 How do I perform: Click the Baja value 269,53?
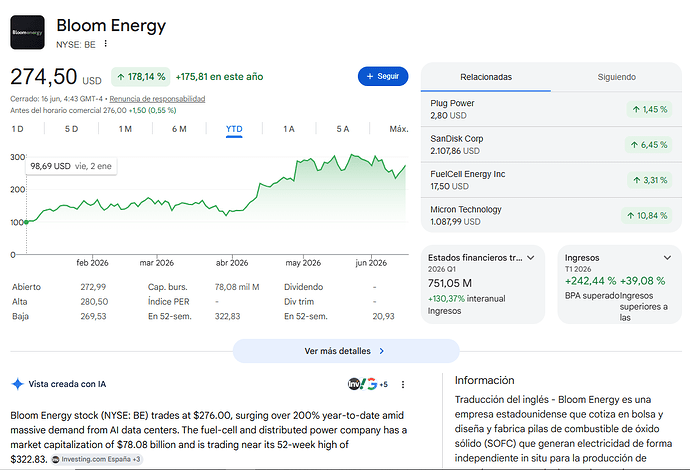[93, 316]
